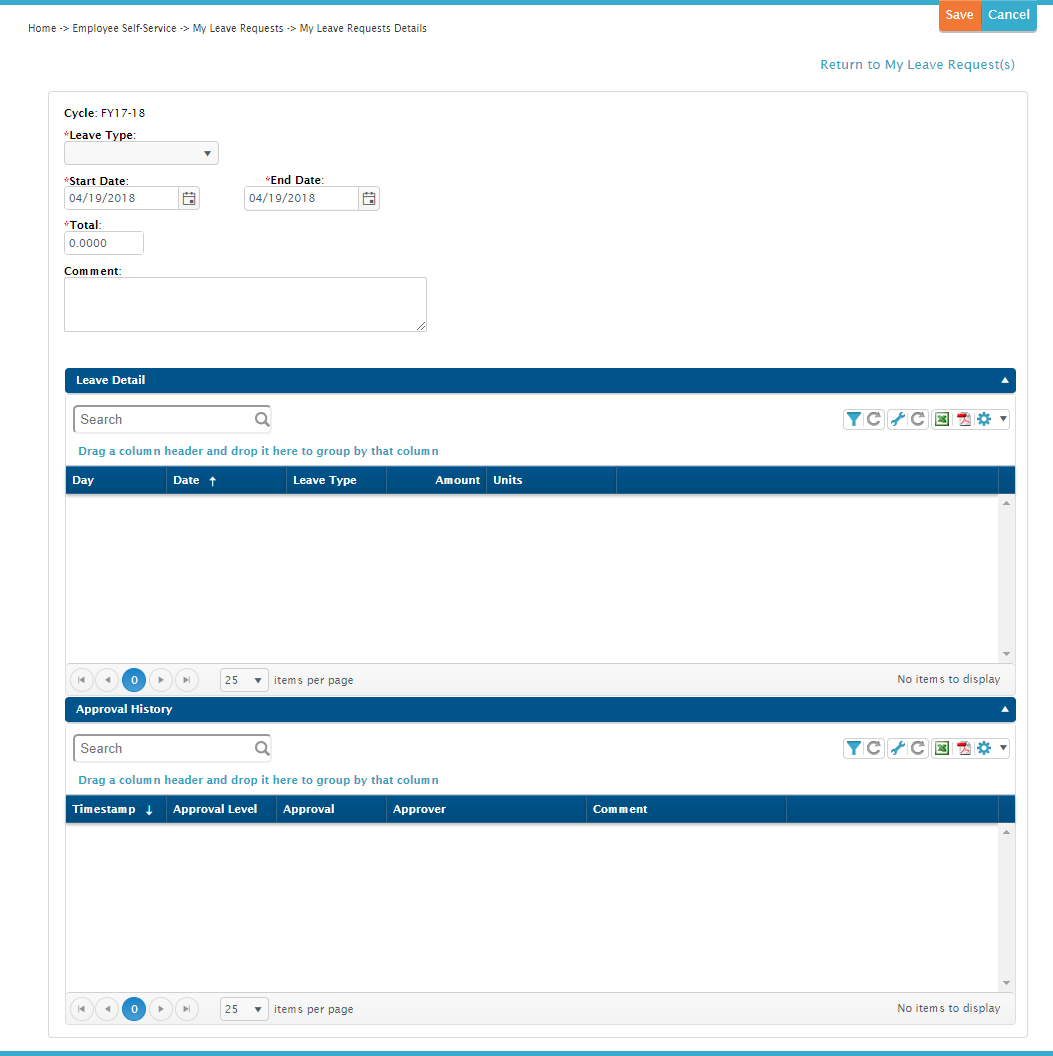This screenshot has height=1056, width=1053.
Task: Click inside the Comment text area
Action: pos(245,304)
